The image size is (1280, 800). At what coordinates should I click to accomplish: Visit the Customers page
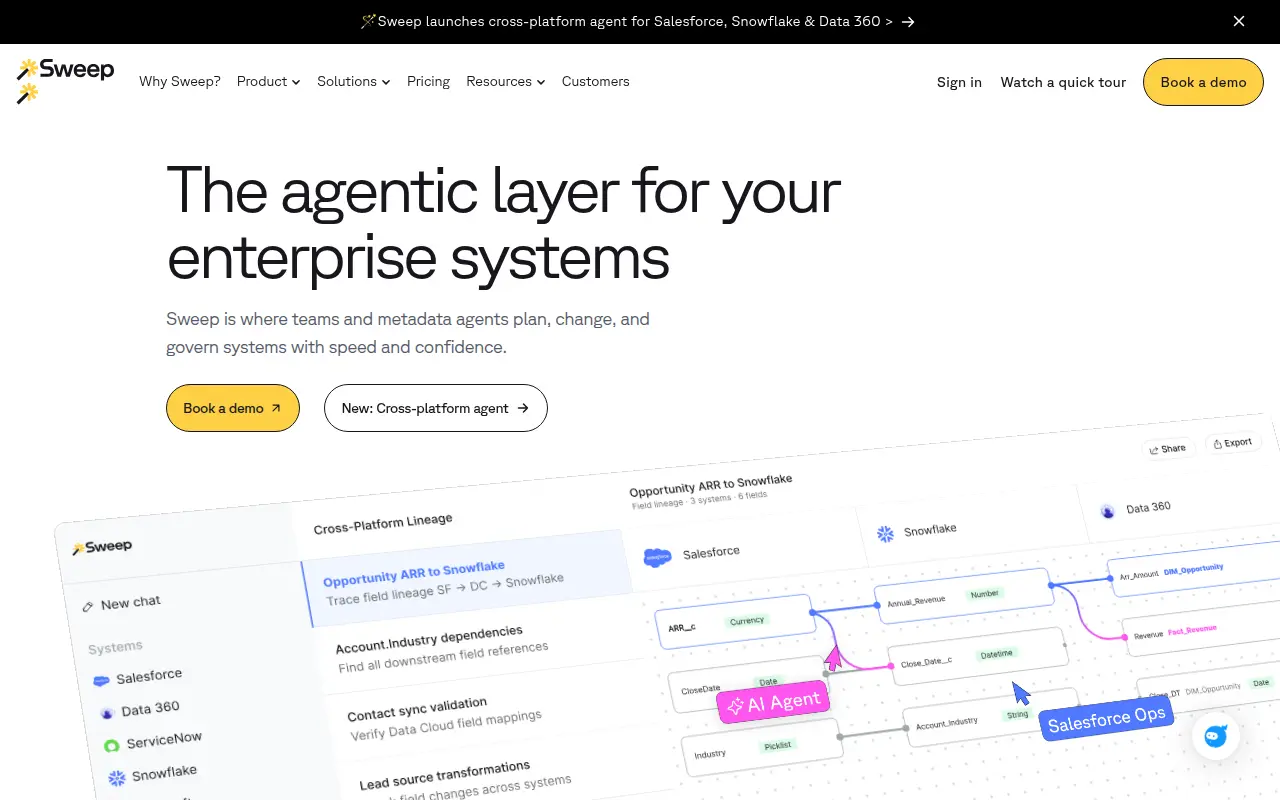tap(596, 81)
